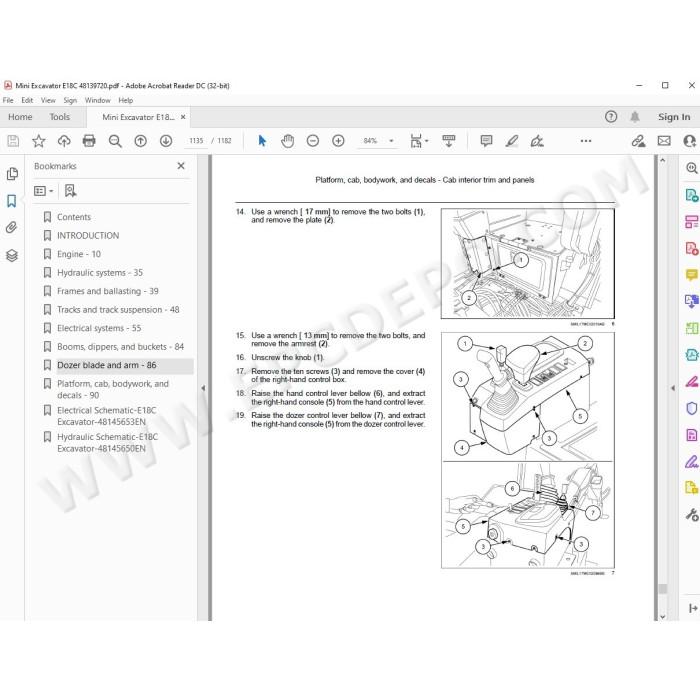
Task: Open the Edit menu
Action: 27,100
